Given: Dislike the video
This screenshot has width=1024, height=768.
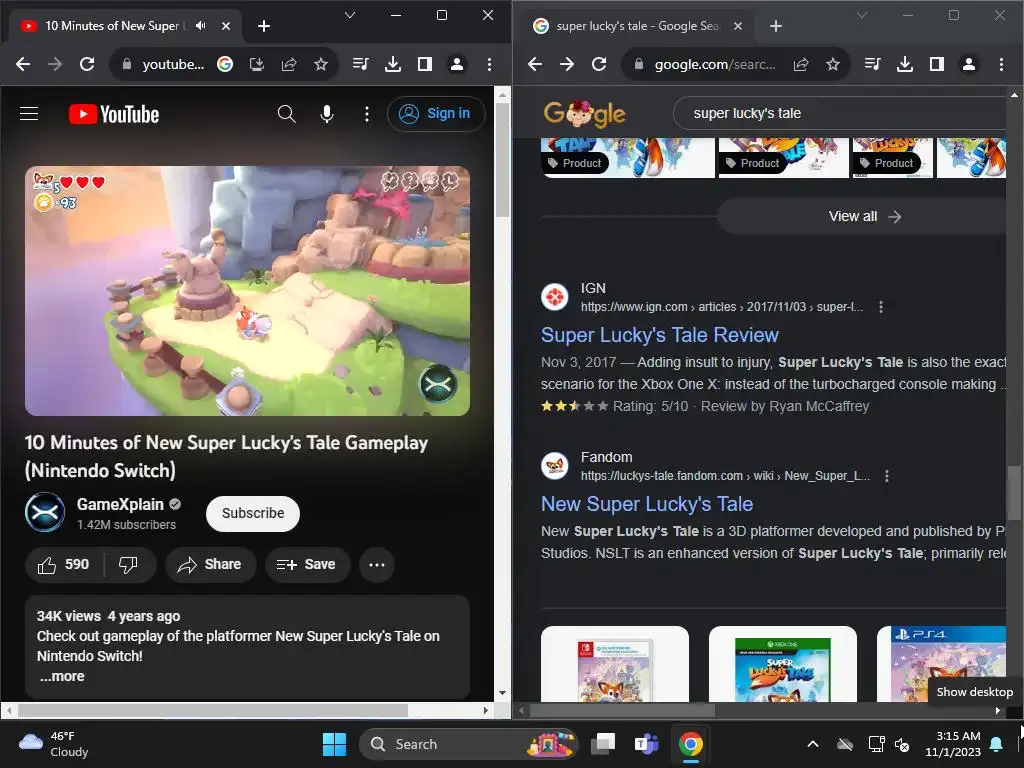Looking at the screenshot, I should (x=129, y=565).
